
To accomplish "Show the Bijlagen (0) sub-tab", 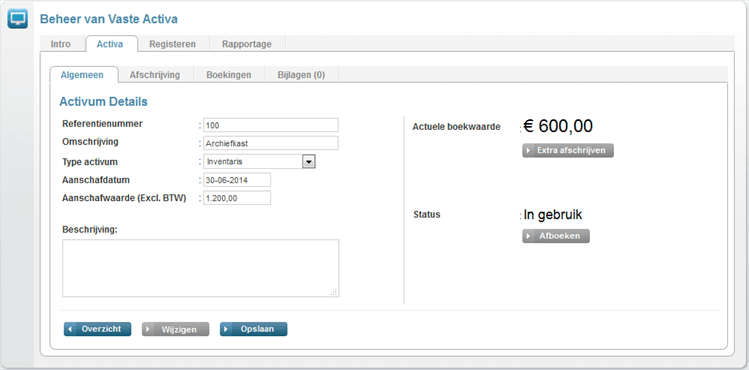I will (301, 75).
